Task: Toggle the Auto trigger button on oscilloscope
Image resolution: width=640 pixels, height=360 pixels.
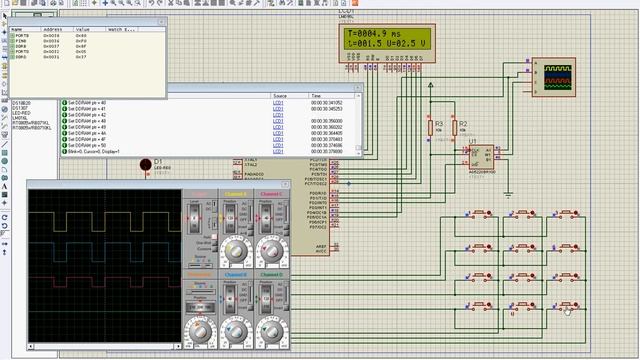Action: click(214, 237)
